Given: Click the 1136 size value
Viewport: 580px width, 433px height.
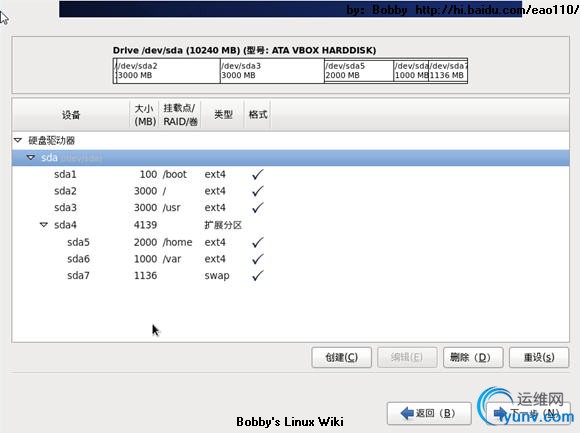Looking at the screenshot, I should click(x=145, y=275).
